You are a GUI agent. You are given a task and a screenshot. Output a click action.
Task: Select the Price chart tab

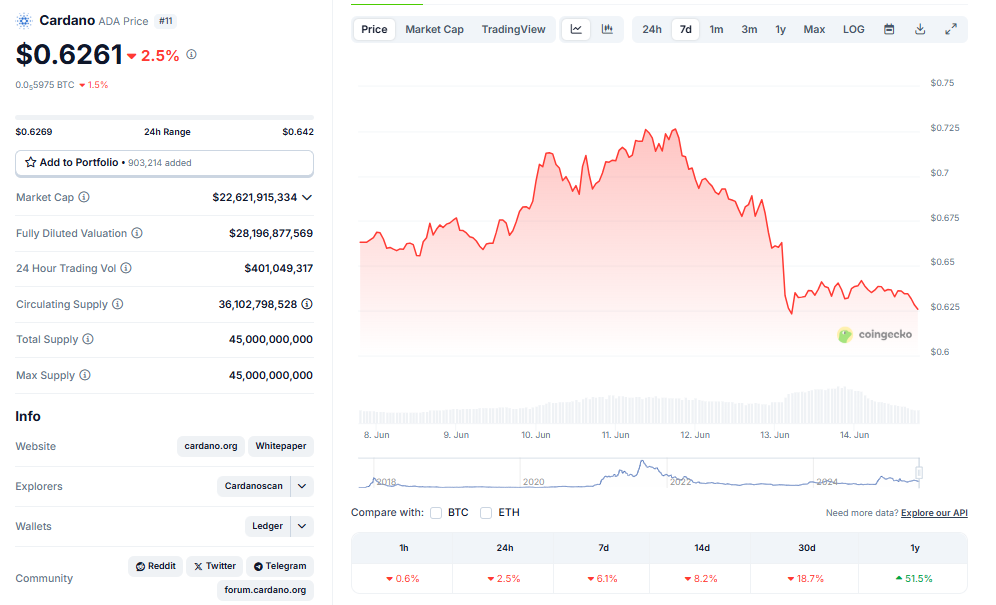[374, 29]
